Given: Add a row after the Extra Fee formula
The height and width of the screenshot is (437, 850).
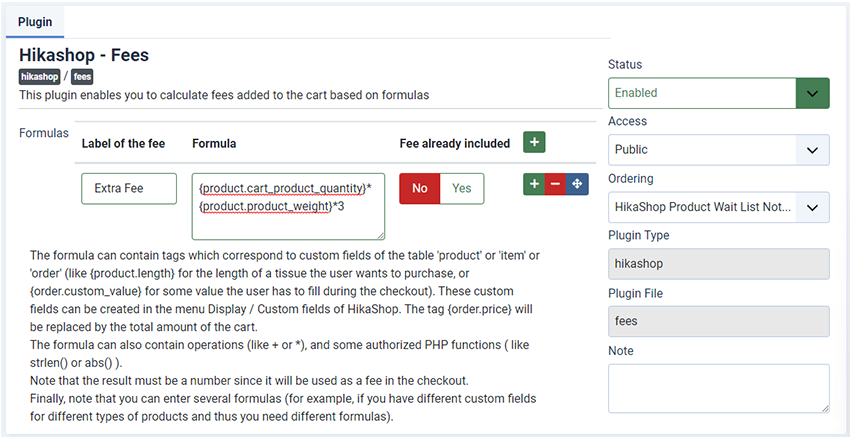Looking at the screenshot, I should click(x=534, y=184).
